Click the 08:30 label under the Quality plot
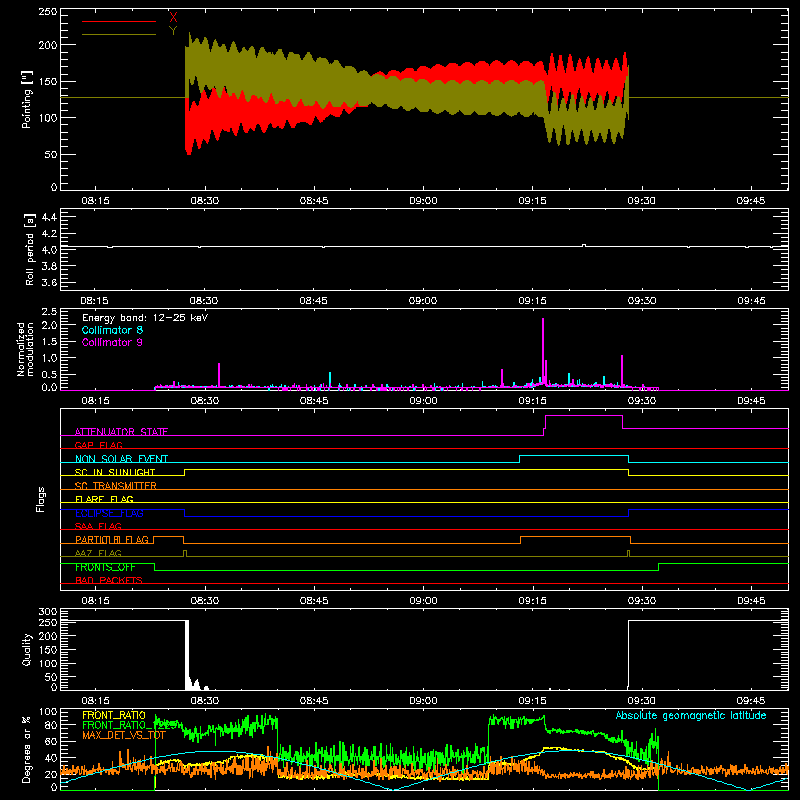The height and width of the screenshot is (800, 800). (x=205, y=701)
